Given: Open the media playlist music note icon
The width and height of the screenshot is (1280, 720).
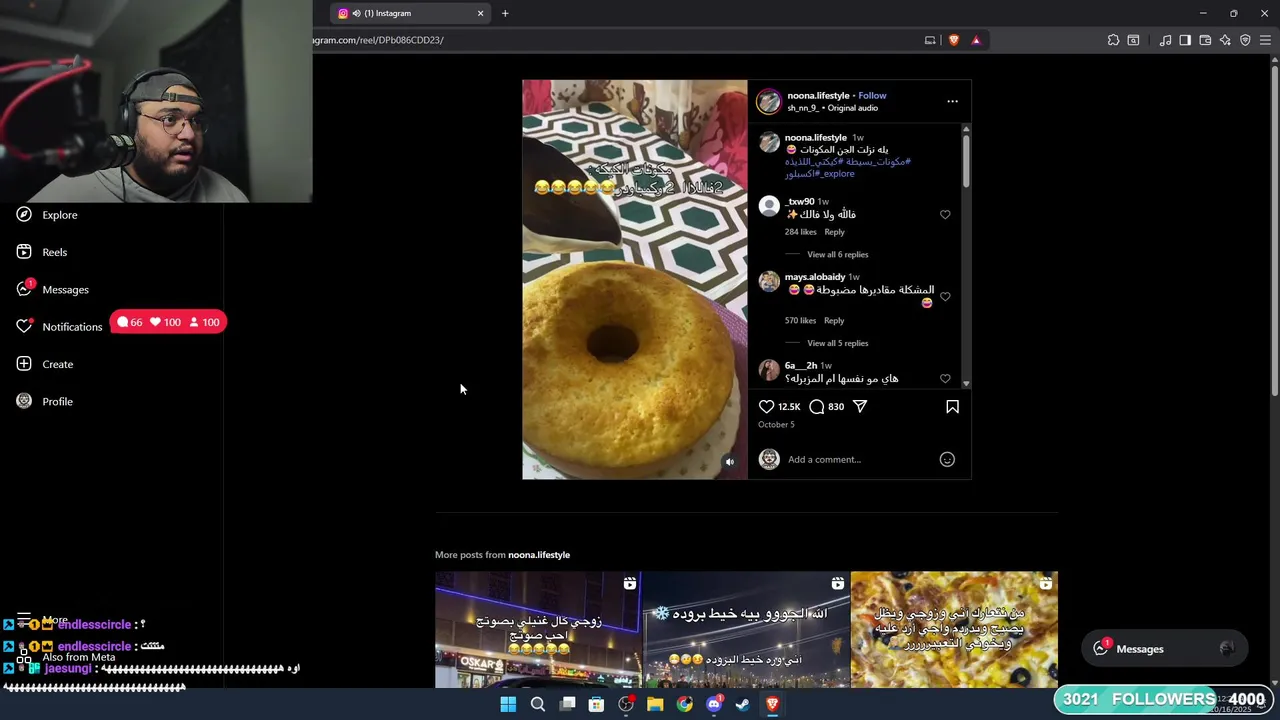Looking at the screenshot, I should [x=1165, y=40].
